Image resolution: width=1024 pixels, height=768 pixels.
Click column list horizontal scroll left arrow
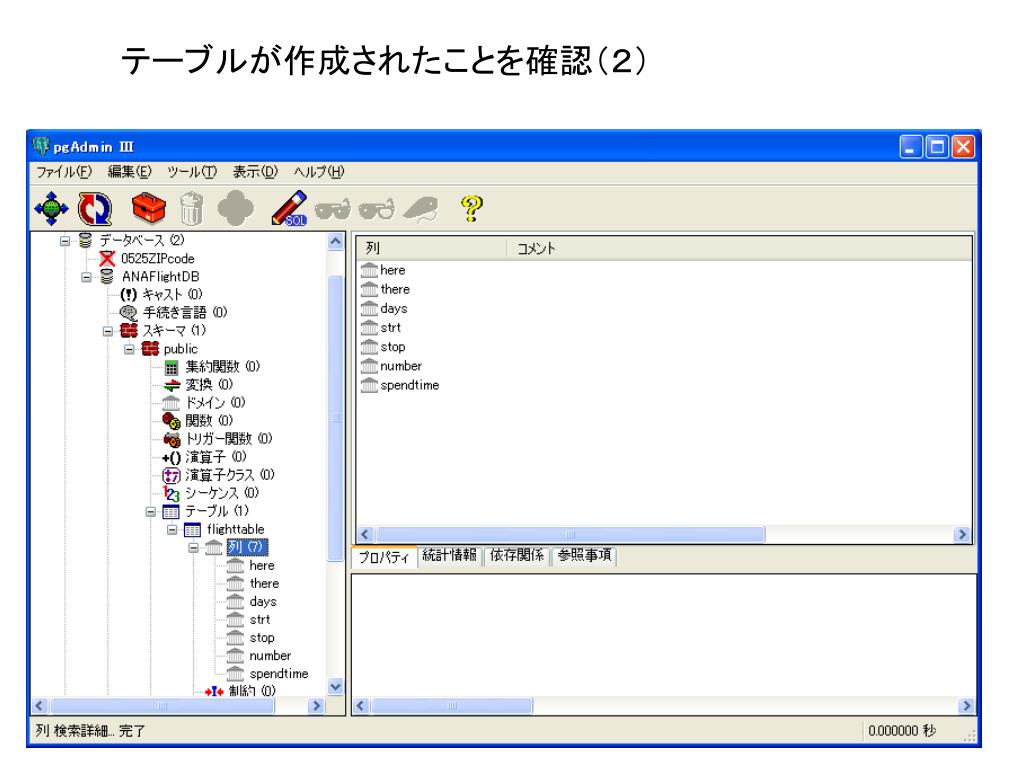tap(366, 535)
